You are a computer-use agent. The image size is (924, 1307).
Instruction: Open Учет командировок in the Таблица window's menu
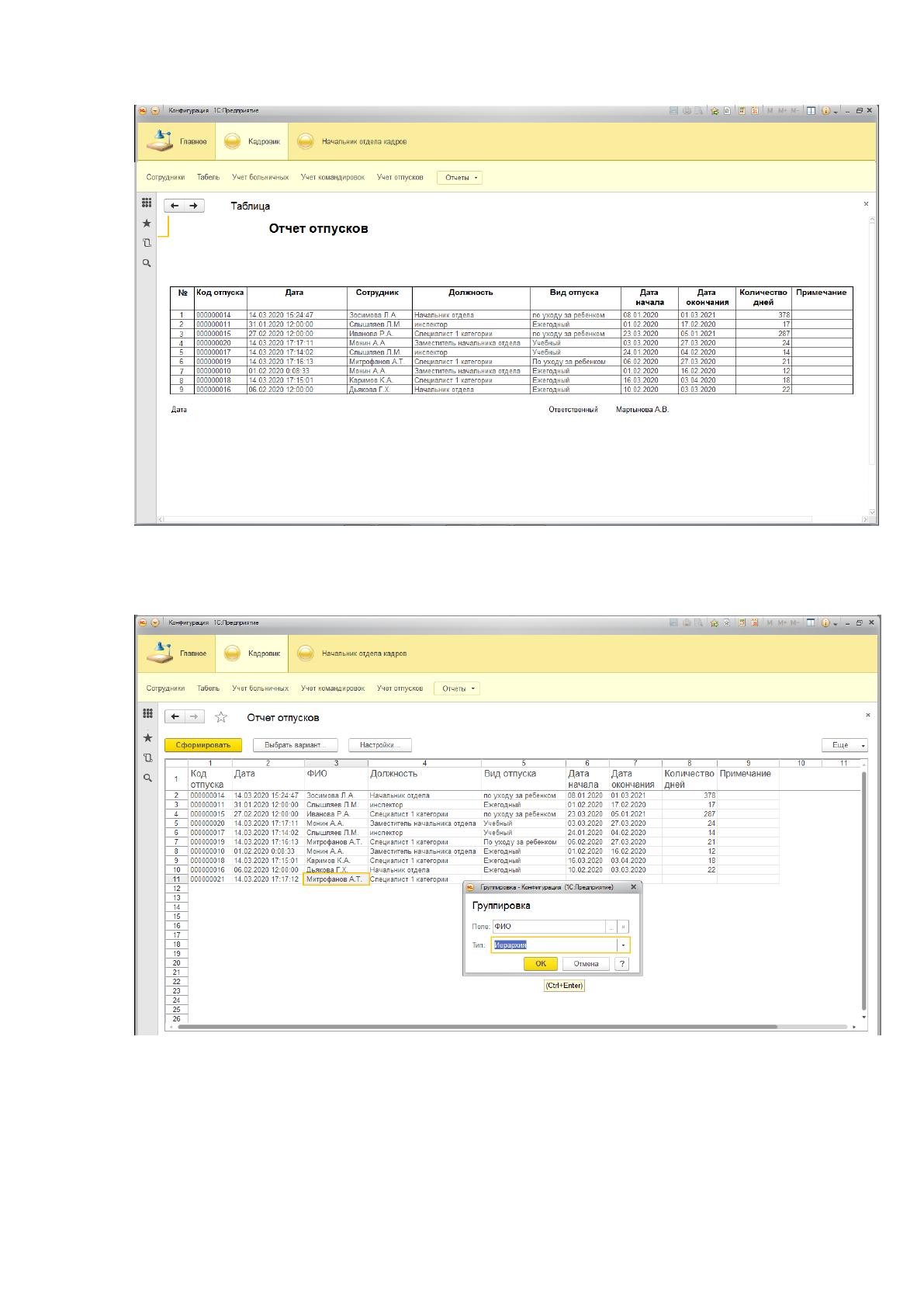pyautogui.click(x=333, y=178)
